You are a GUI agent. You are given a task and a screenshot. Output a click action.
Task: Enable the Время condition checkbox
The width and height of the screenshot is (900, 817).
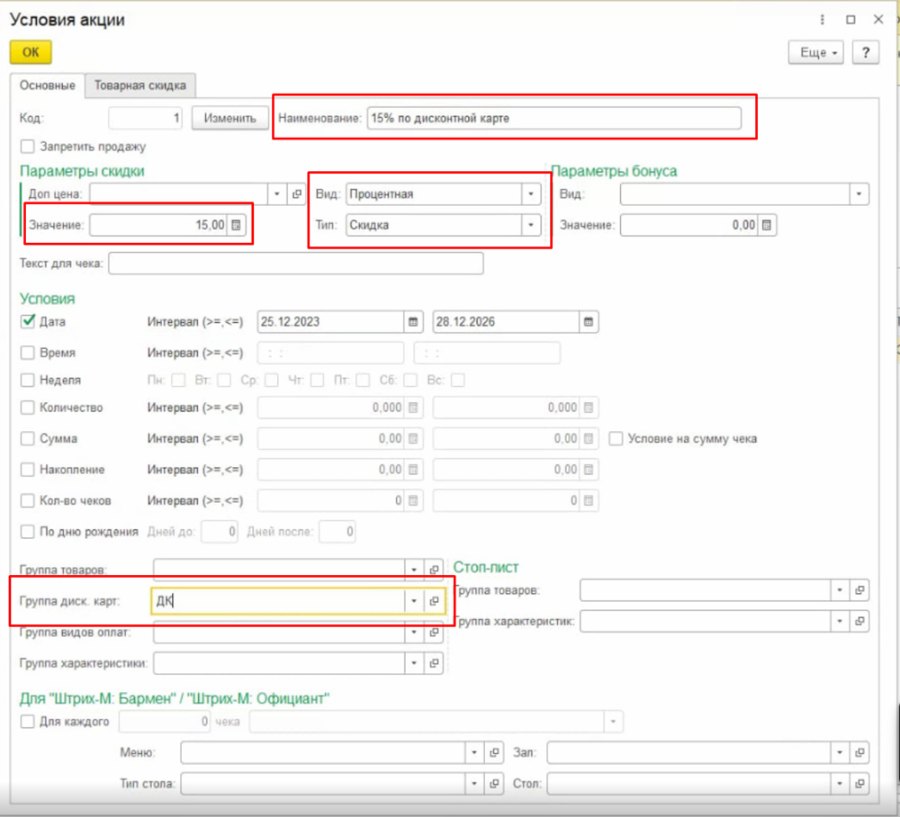tap(27, 353)
